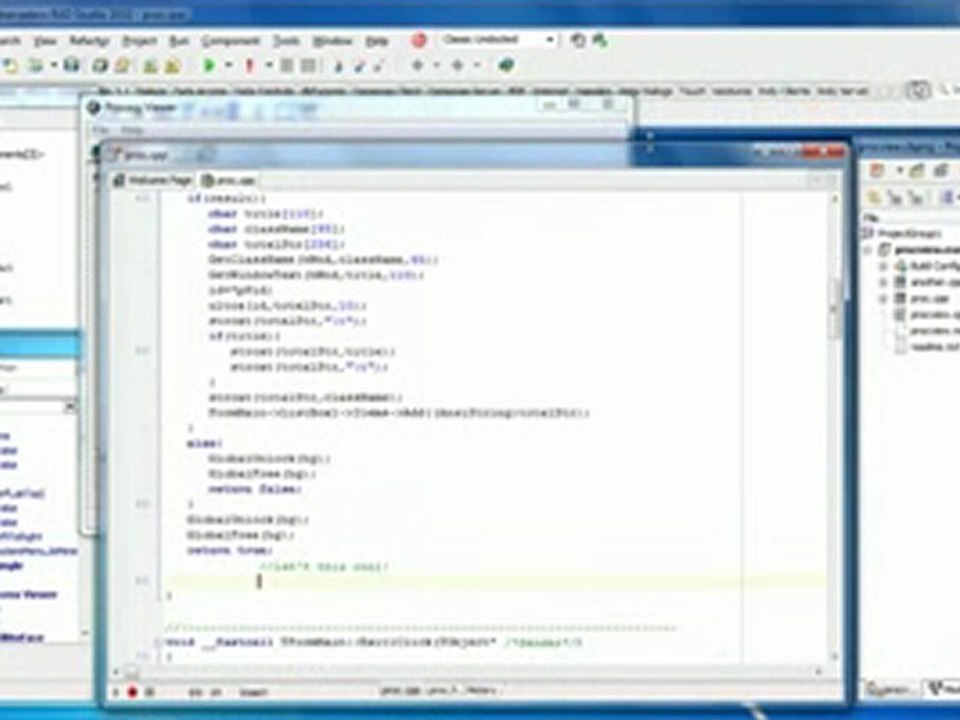Open the View menu
This screenshot has height=720, width=960.
pos(45,41)
